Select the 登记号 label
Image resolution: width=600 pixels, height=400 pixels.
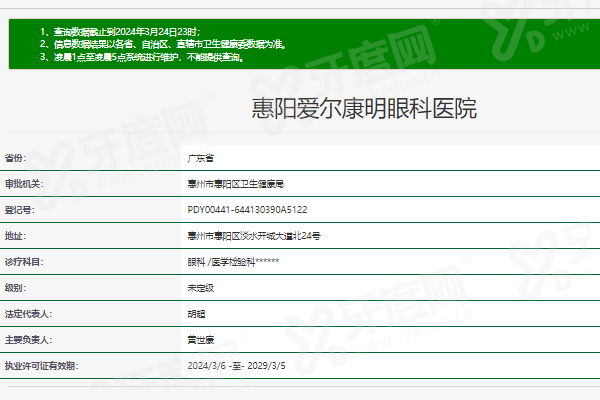click(20, 210)
